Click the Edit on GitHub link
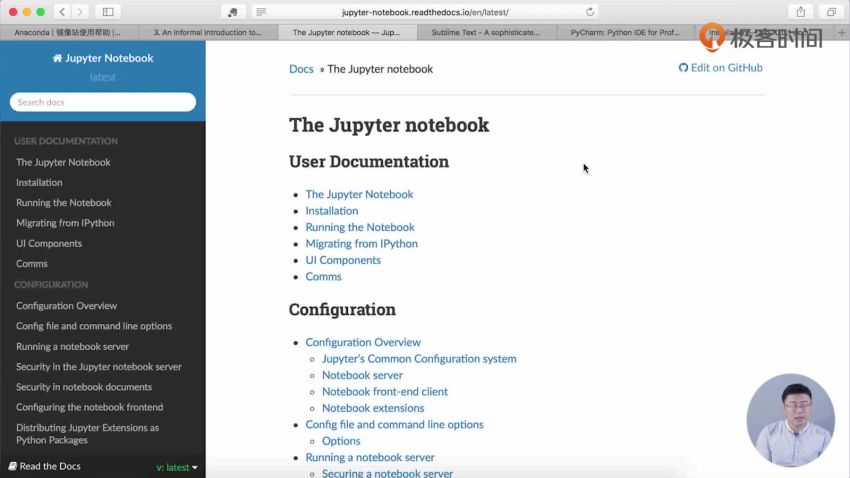Screen dimensions: 850x478 click(x=720, y=68)
